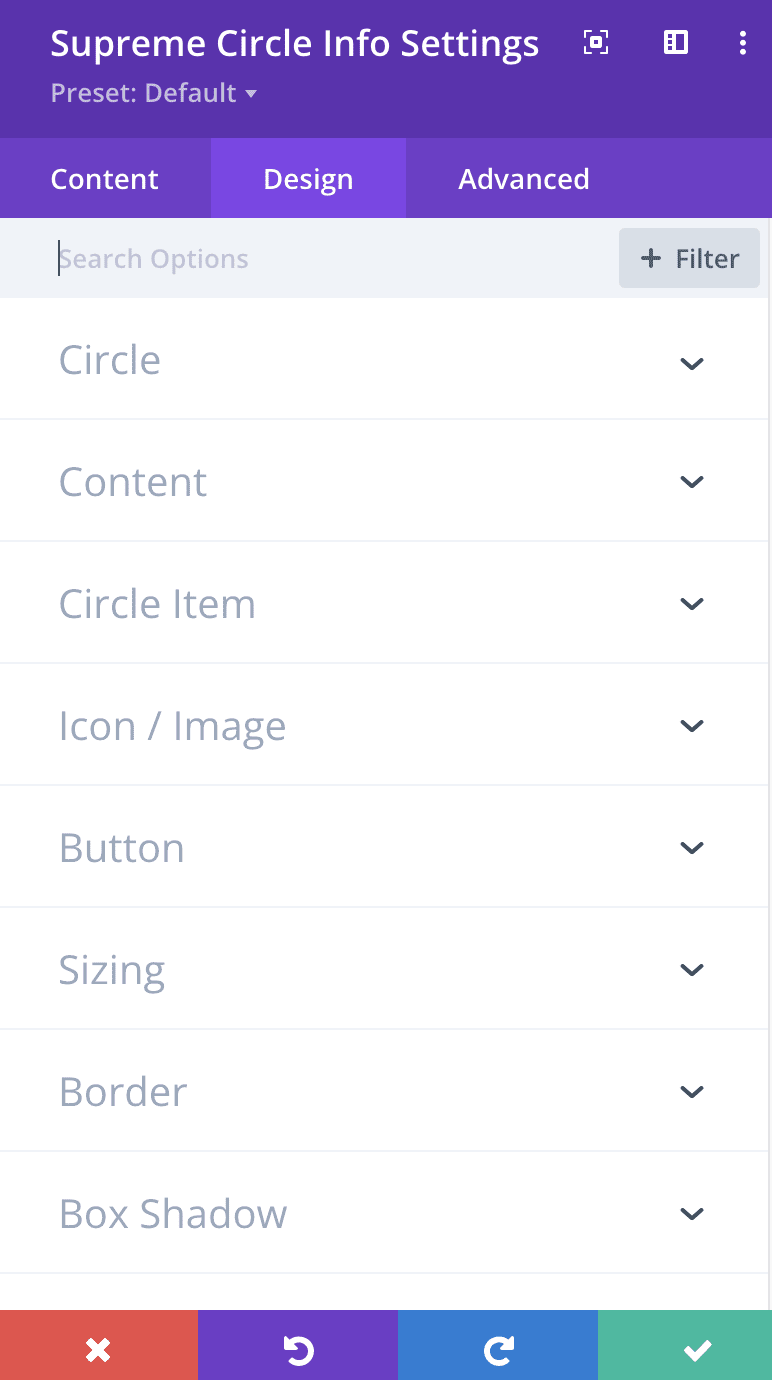The width and height of the screenshot is (772, 1380).
Task: Open the Button settings group
Action: click(691, 847)
